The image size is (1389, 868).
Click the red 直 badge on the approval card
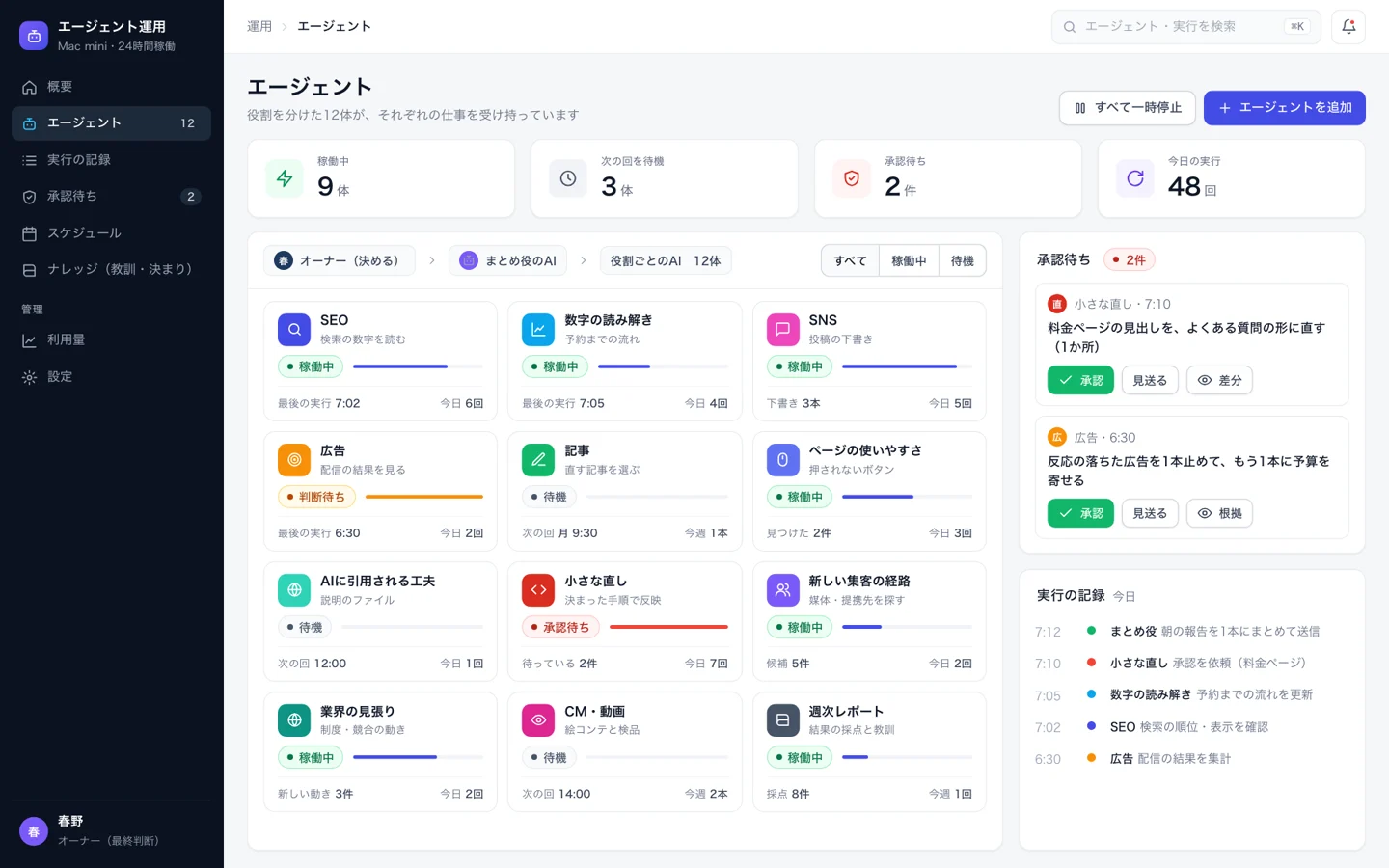(1057, 304)
